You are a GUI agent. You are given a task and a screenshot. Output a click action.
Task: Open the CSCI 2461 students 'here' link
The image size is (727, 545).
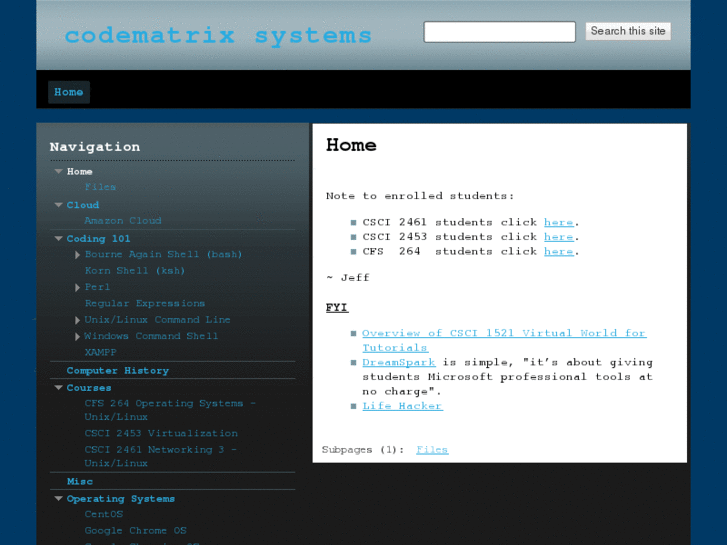[558, 222]
